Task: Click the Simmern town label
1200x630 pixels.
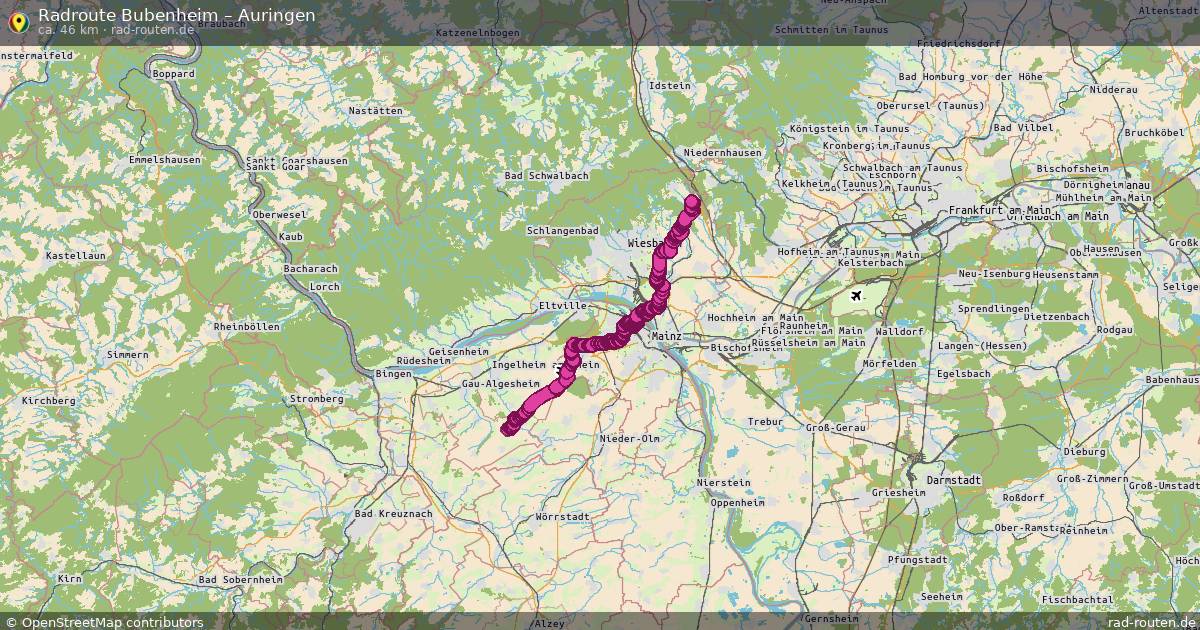Action: click(x=127, y=355)
